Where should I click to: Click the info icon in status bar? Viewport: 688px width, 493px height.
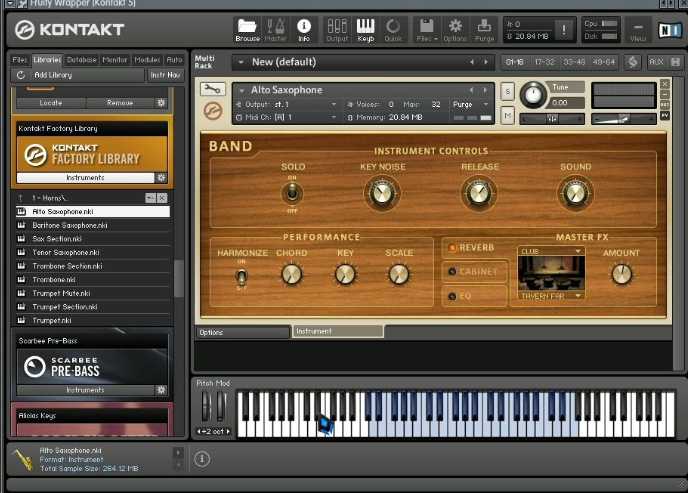[202, 459]
